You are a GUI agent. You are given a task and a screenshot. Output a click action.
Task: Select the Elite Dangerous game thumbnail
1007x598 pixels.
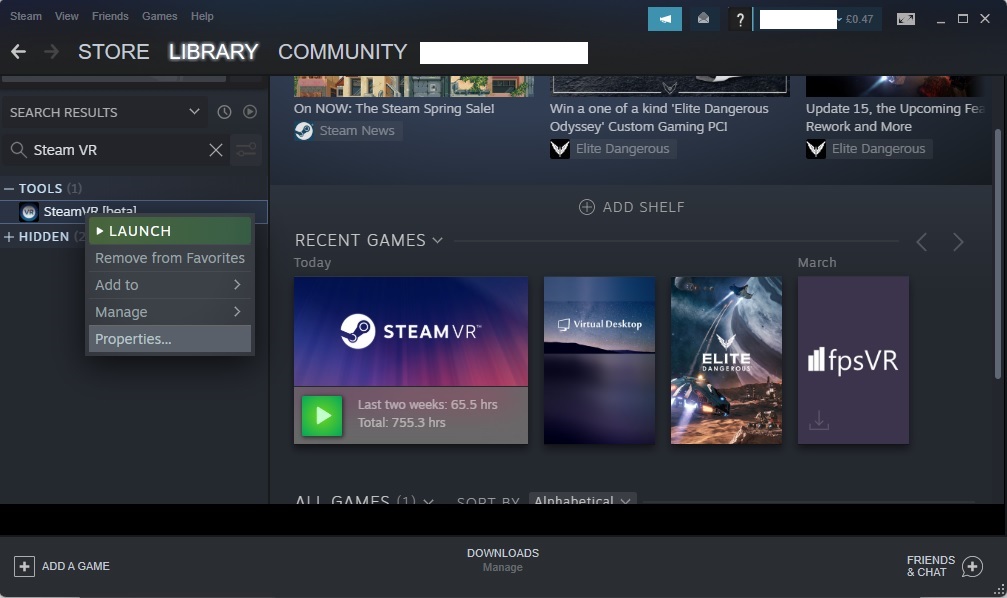point(726,360)
